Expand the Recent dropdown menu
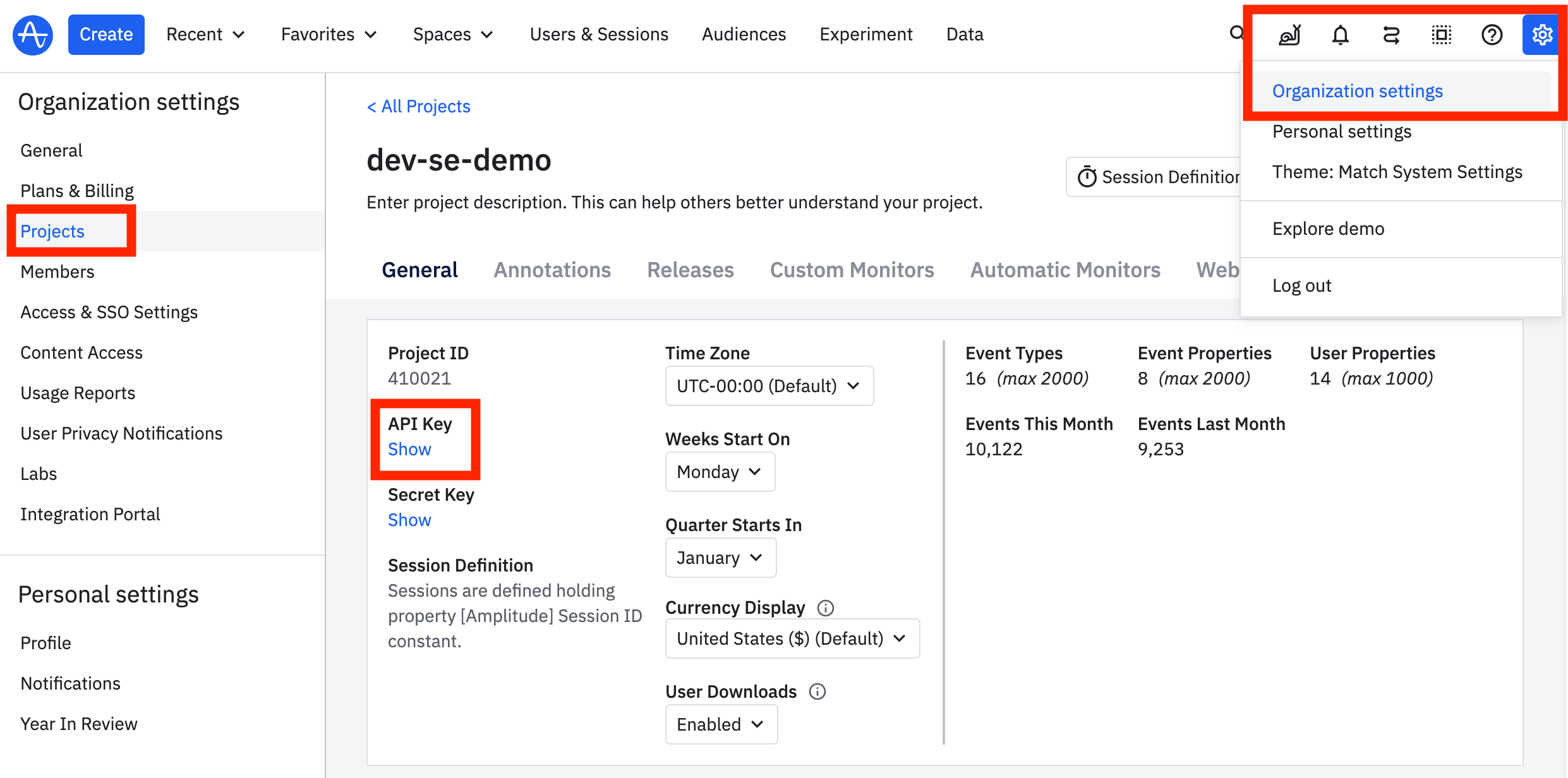The height and width of the screenshot is (778, 1568). point(205,35)
